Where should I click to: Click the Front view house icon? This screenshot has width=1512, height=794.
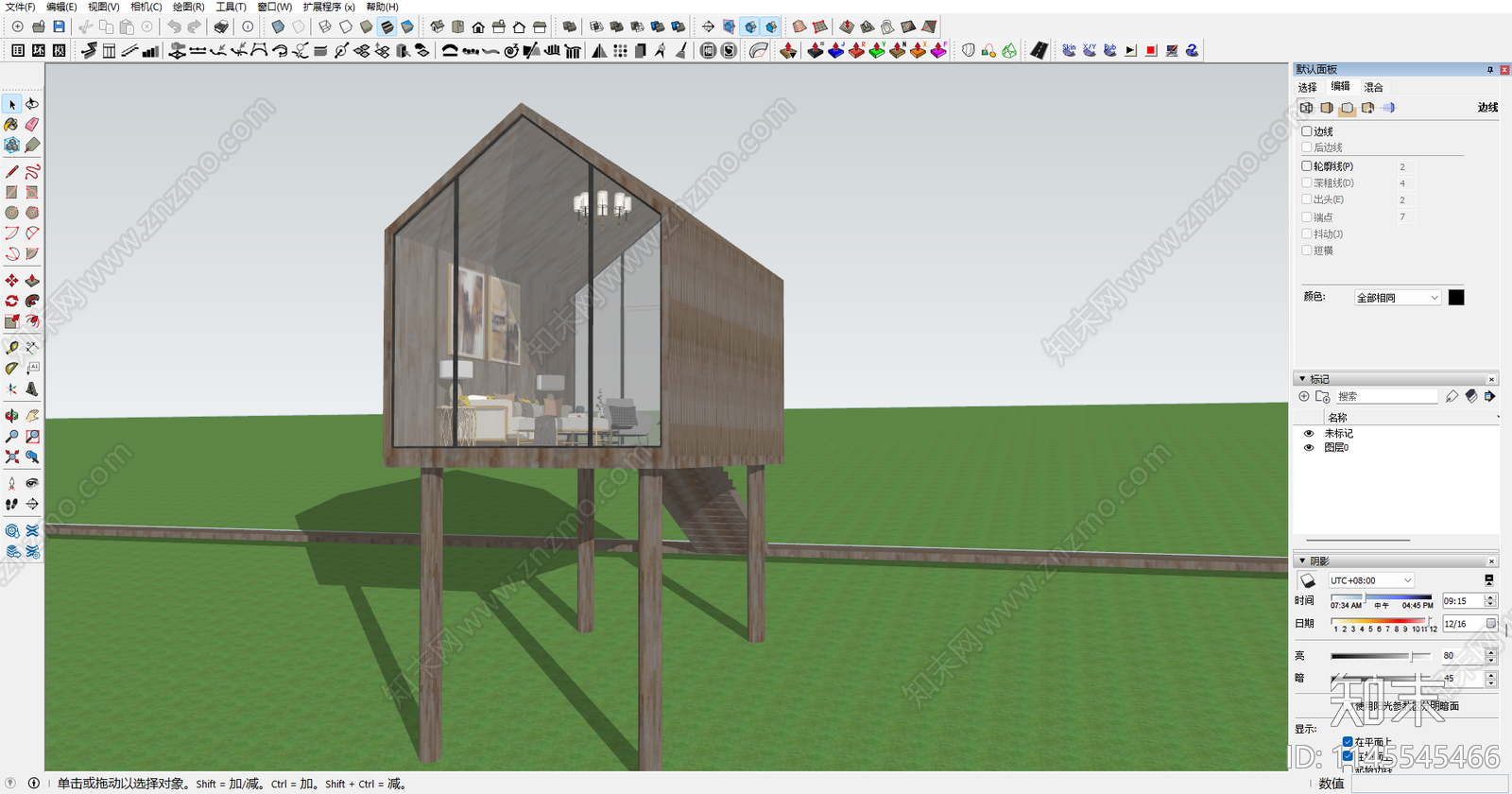[x=478, y=26]
